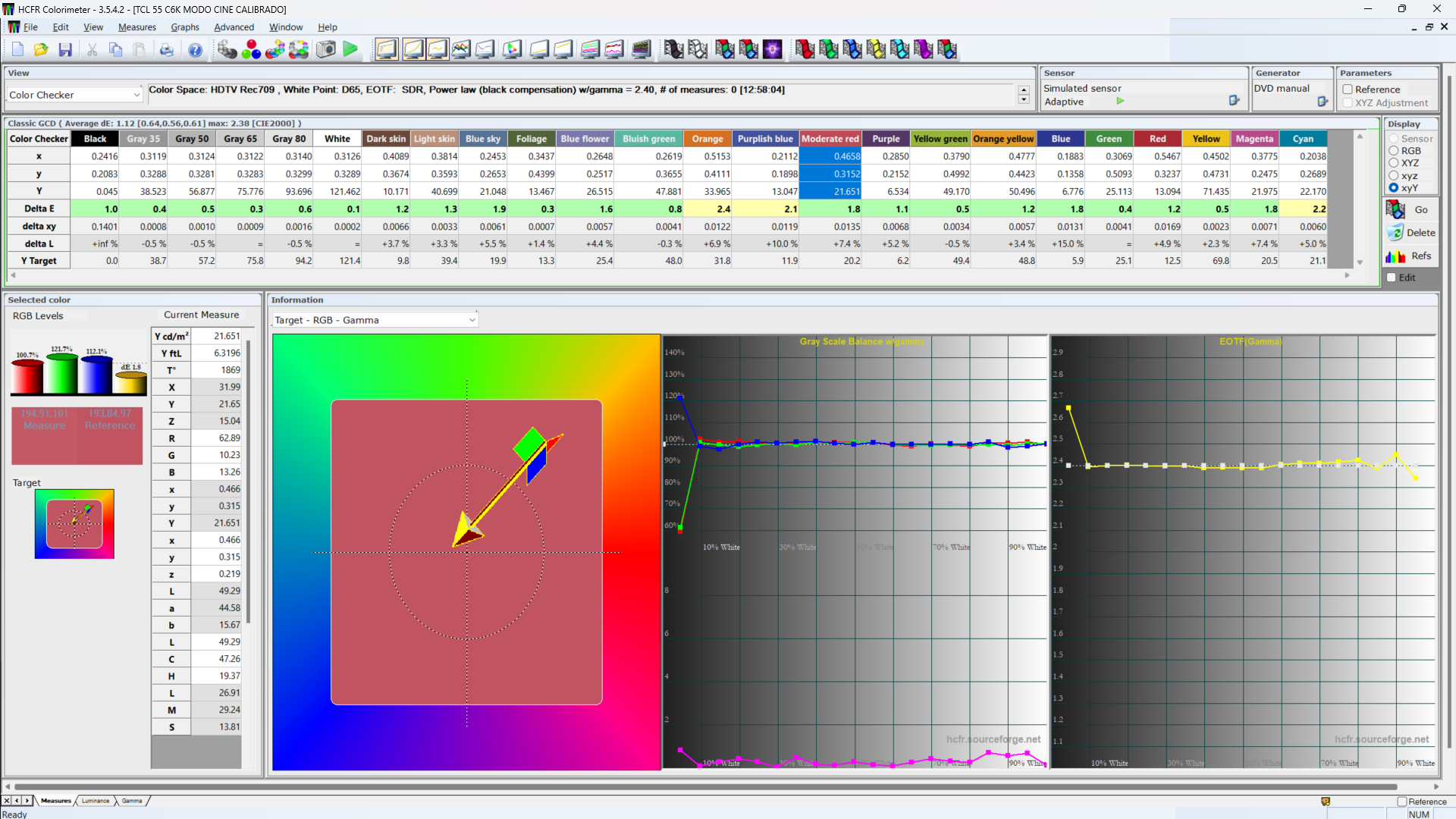Click the cyan cube measure icon
The image size is (1456, 819).
pyautogui.click(x=899, y=50)
